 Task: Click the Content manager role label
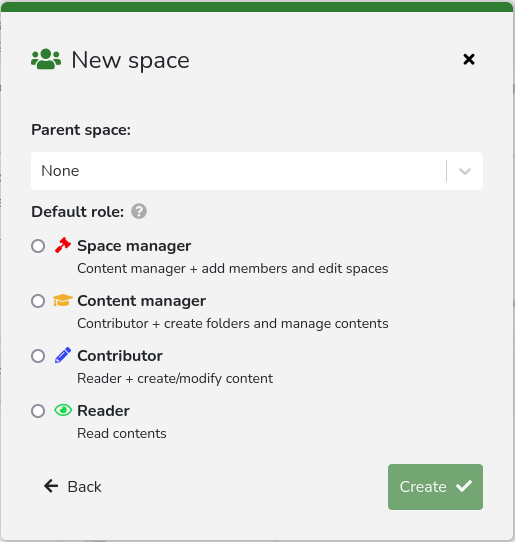pos(142,301)
